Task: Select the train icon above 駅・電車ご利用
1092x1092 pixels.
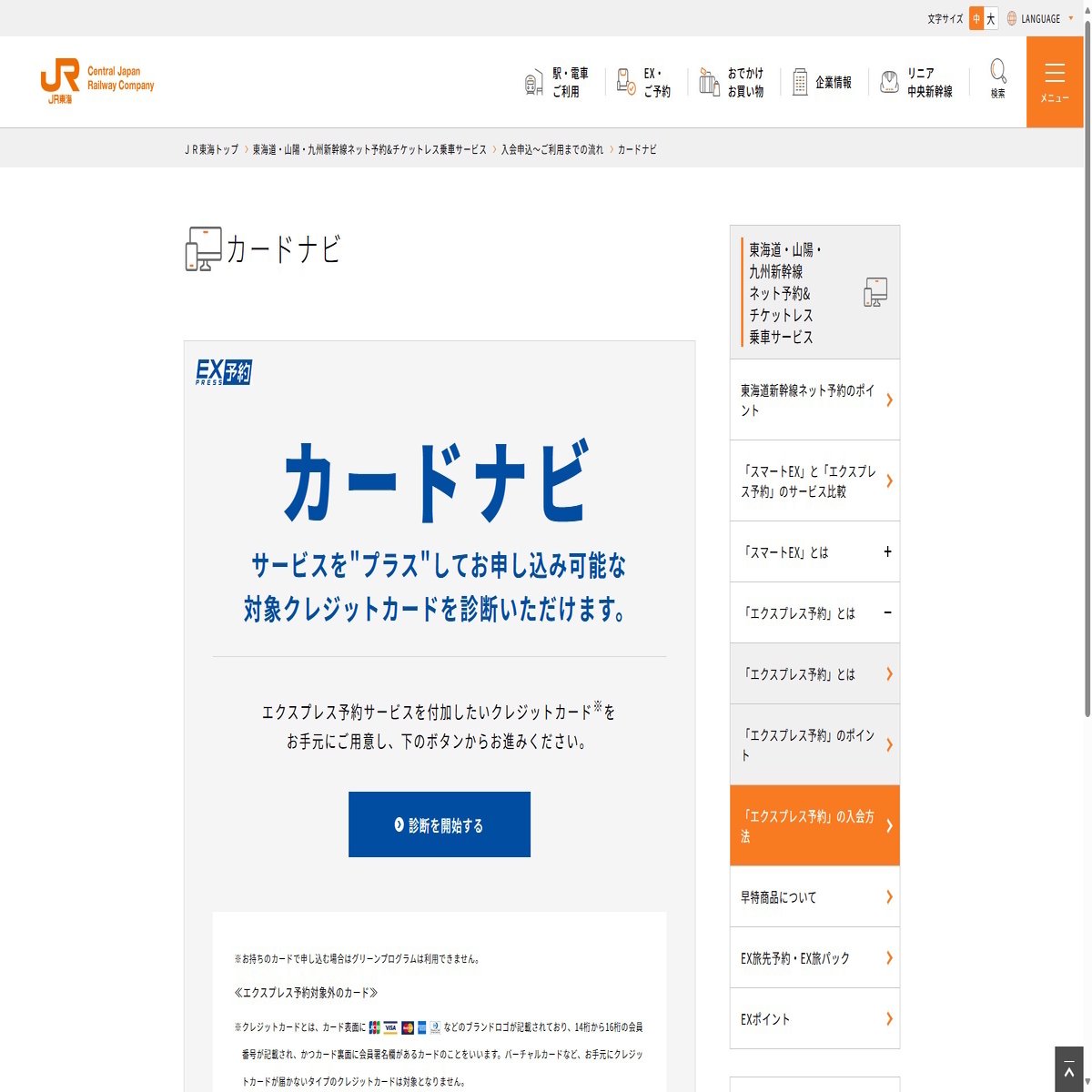Action: [532, 81]
